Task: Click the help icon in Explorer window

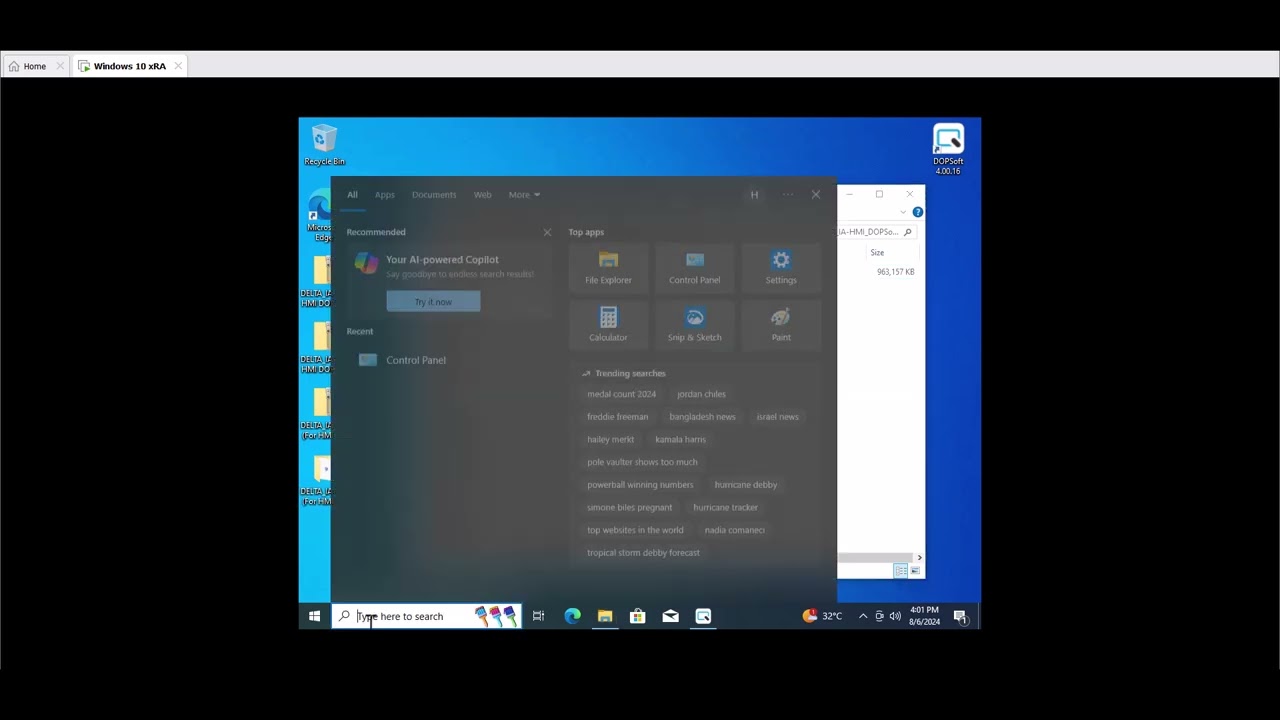Action: tap(917, 212)
